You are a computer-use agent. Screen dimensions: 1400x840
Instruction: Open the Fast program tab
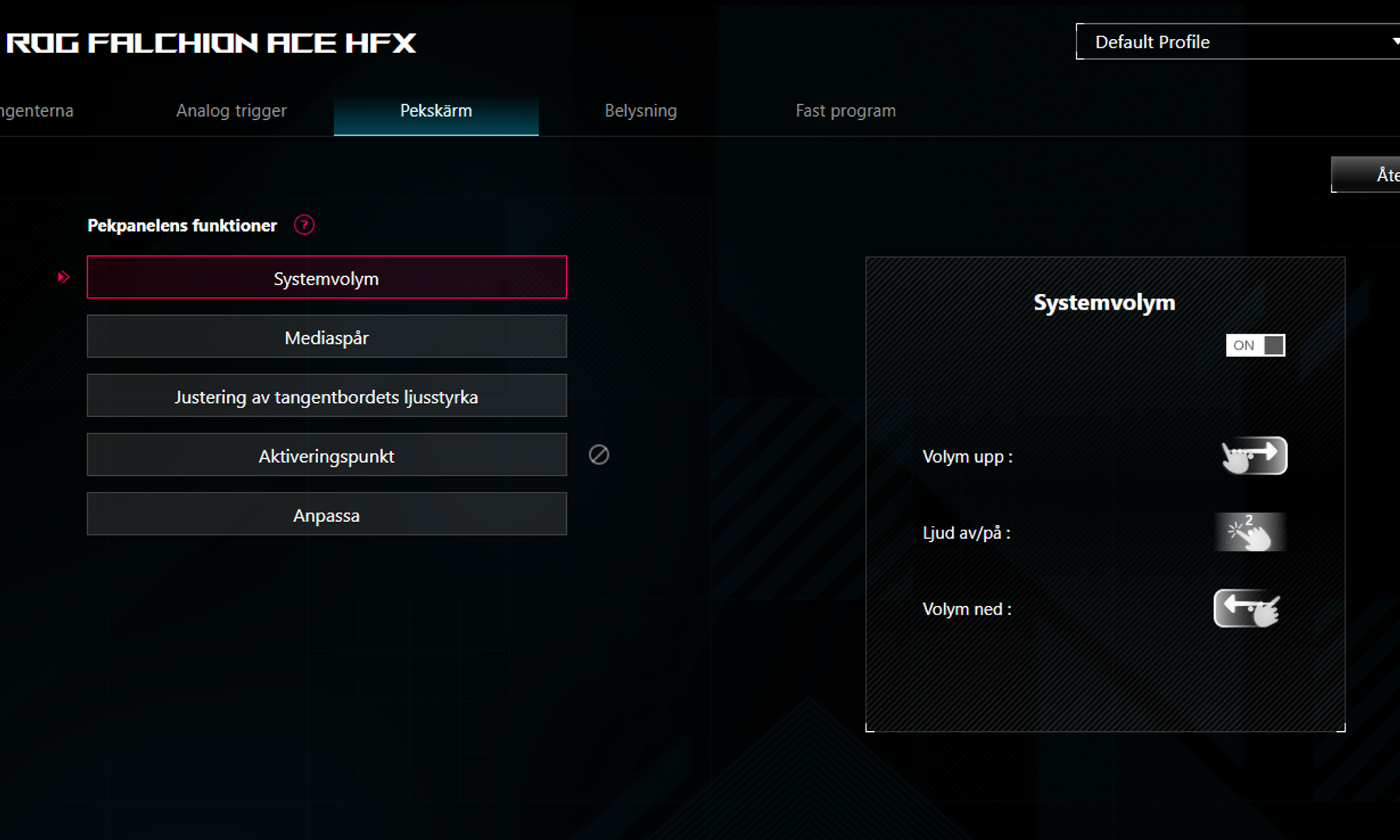coord(845,110)
